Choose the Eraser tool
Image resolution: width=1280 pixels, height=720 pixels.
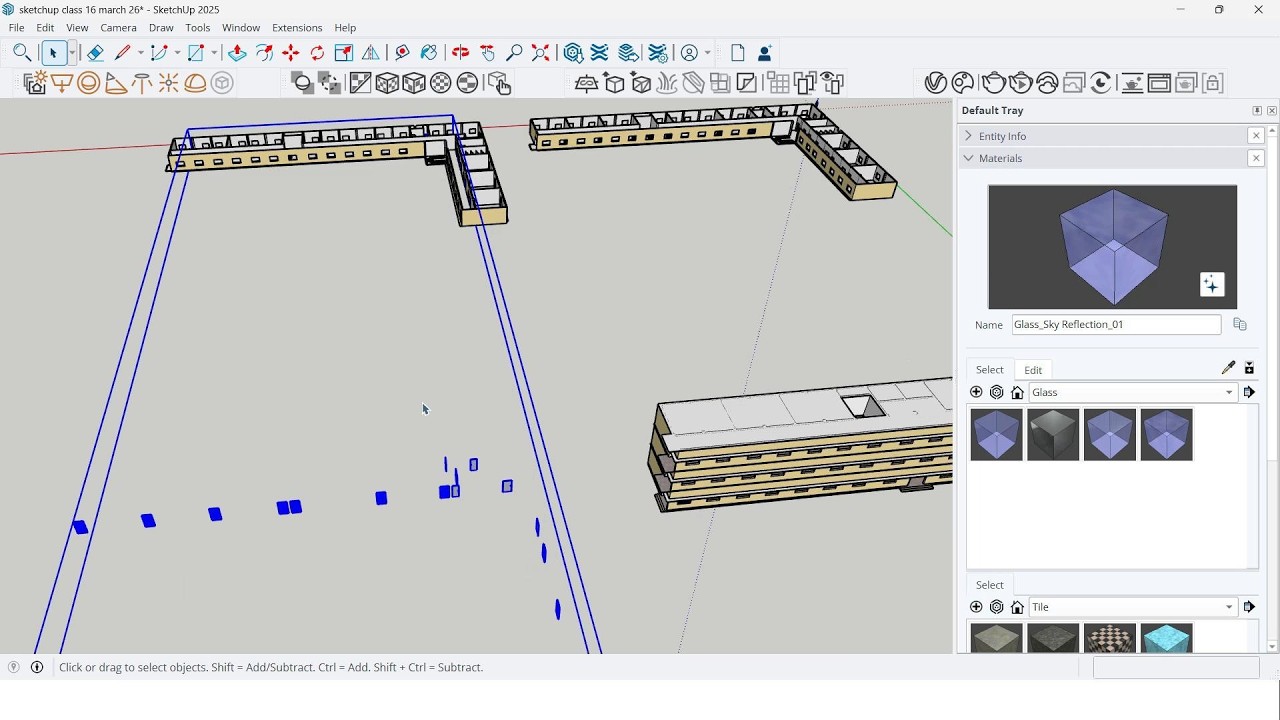point(95,53)
